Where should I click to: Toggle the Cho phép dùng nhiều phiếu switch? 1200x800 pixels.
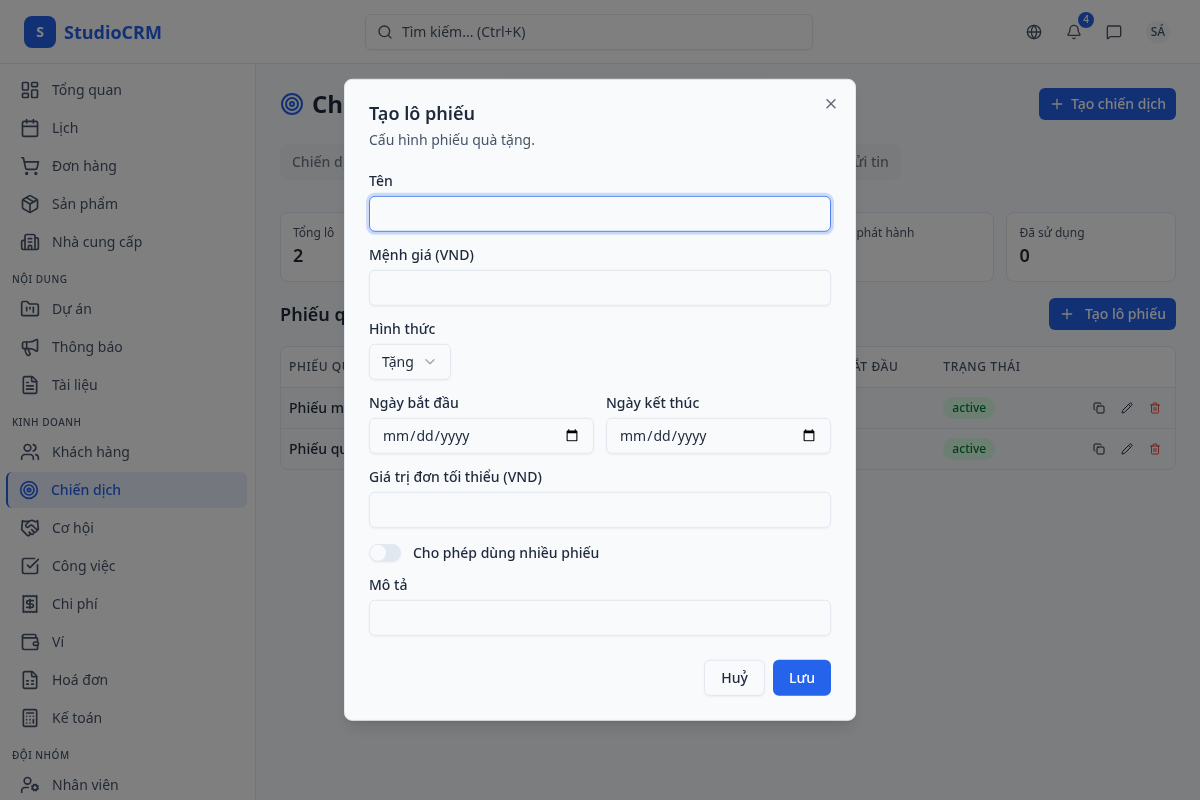click(385, 553)
